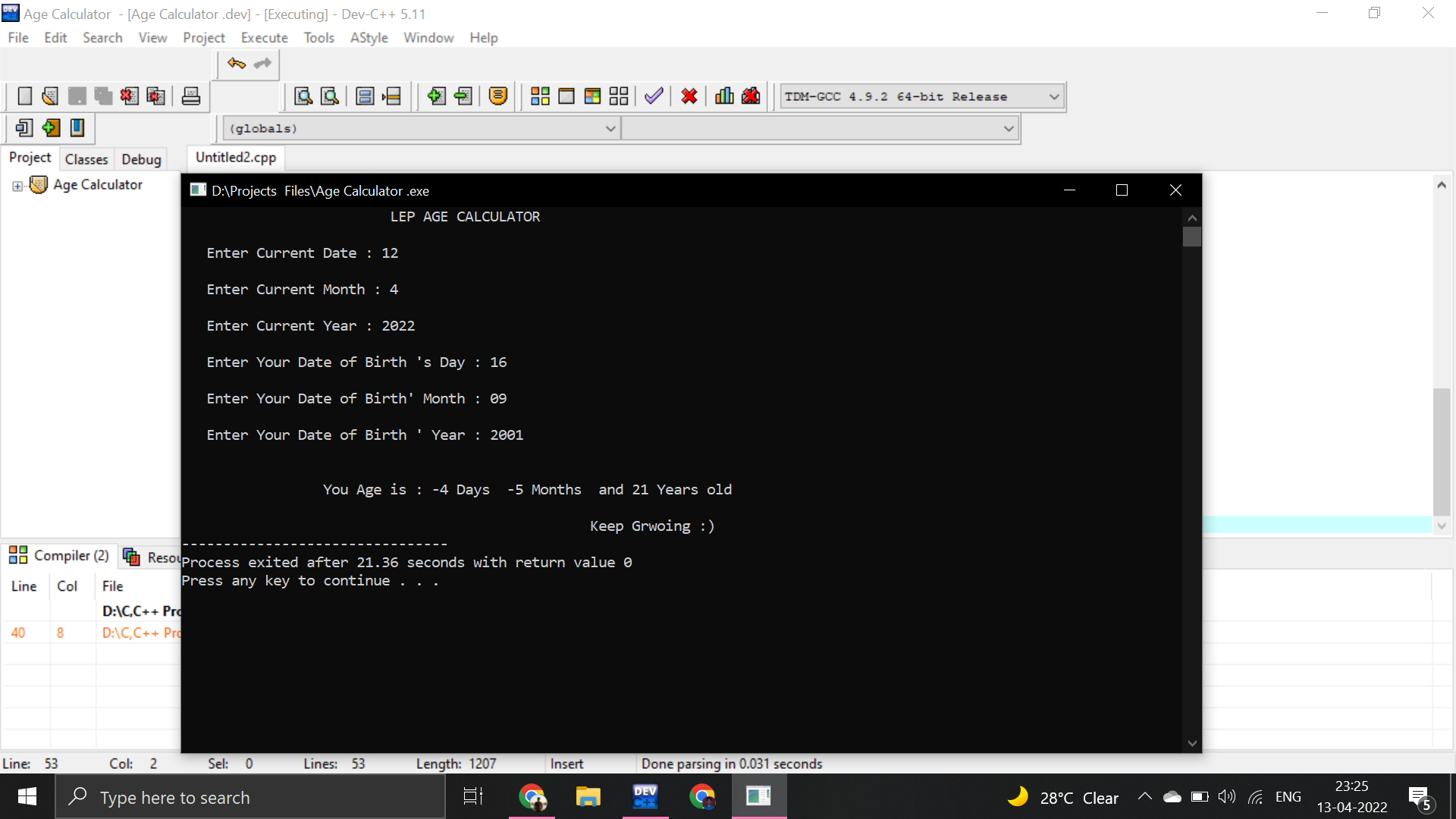Open the Find dialog via the magnifier icon
This screenshot has width=1456, height=819.
coord(303,96)
